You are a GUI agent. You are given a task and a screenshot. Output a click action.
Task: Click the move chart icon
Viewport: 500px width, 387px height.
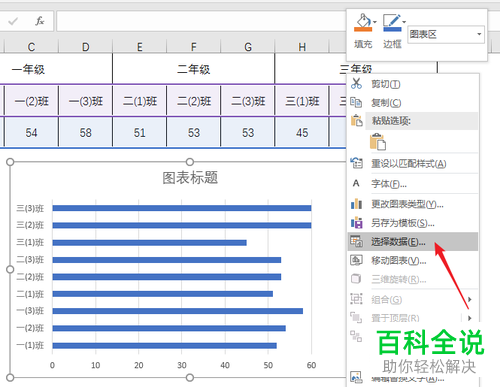pos(356,260)
